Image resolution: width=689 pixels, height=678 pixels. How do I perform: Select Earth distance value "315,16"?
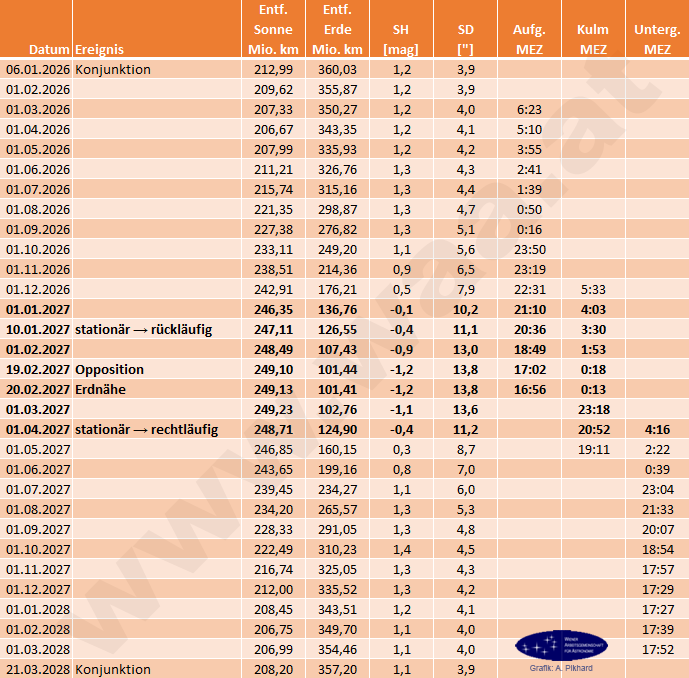click(337, 189)
